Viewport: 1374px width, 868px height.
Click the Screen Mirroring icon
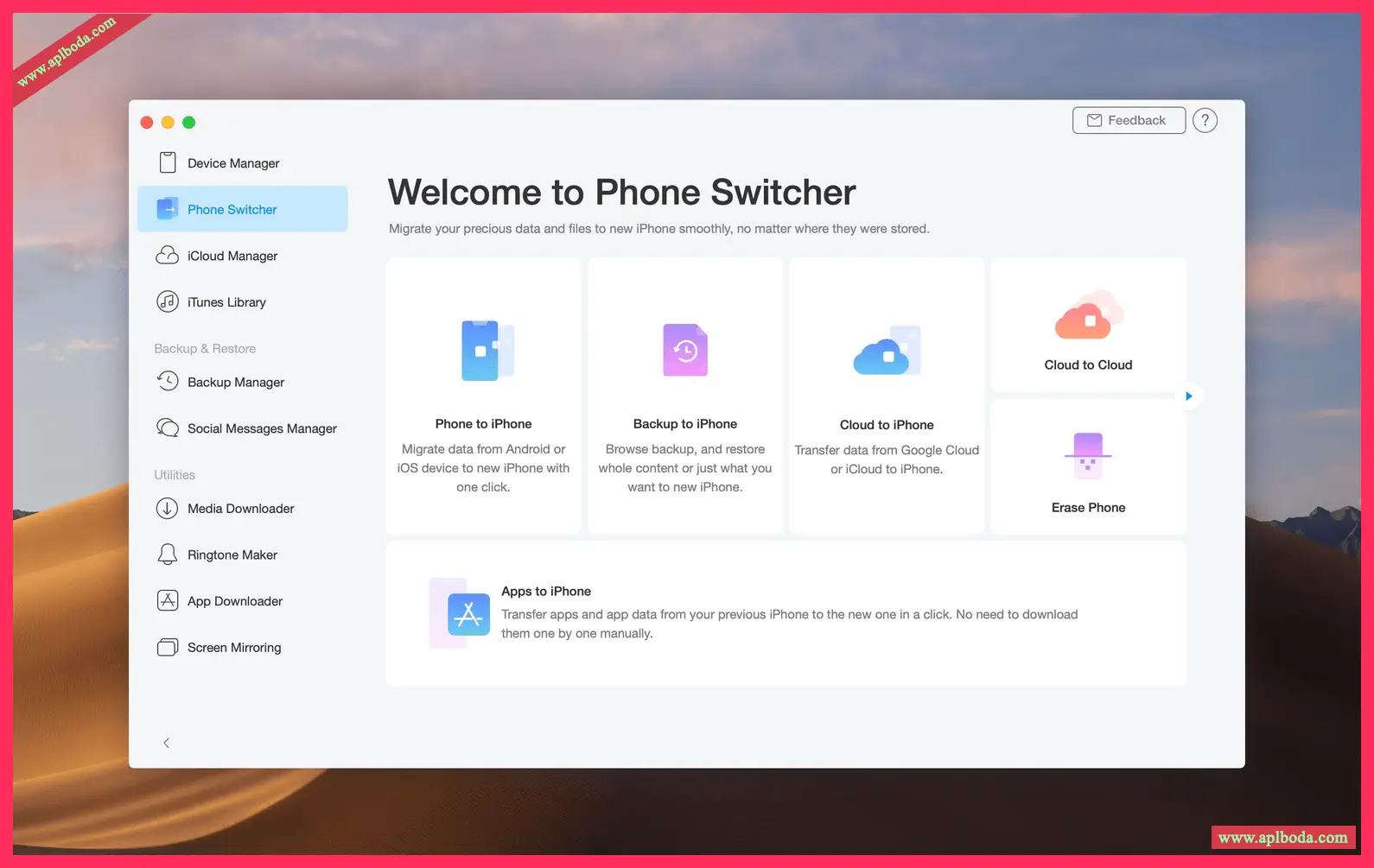(167, 647)
